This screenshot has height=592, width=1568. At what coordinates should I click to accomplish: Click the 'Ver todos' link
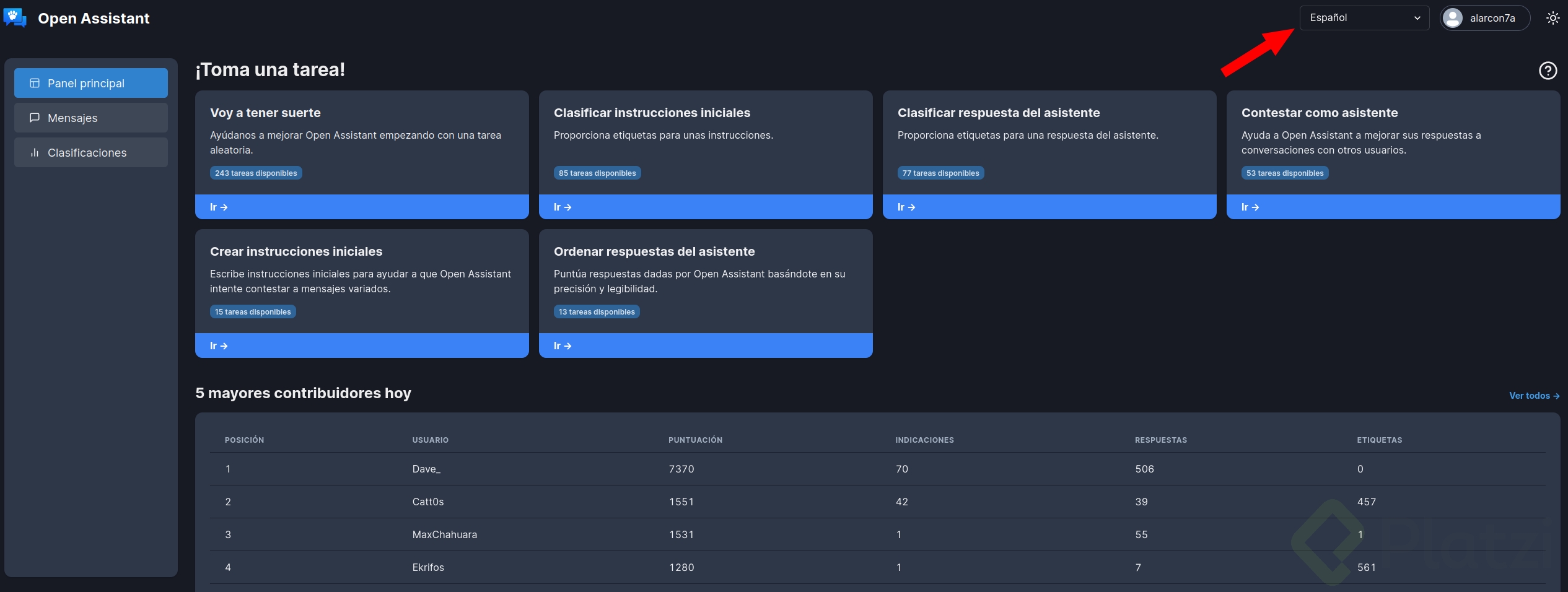pos(1534,395)
